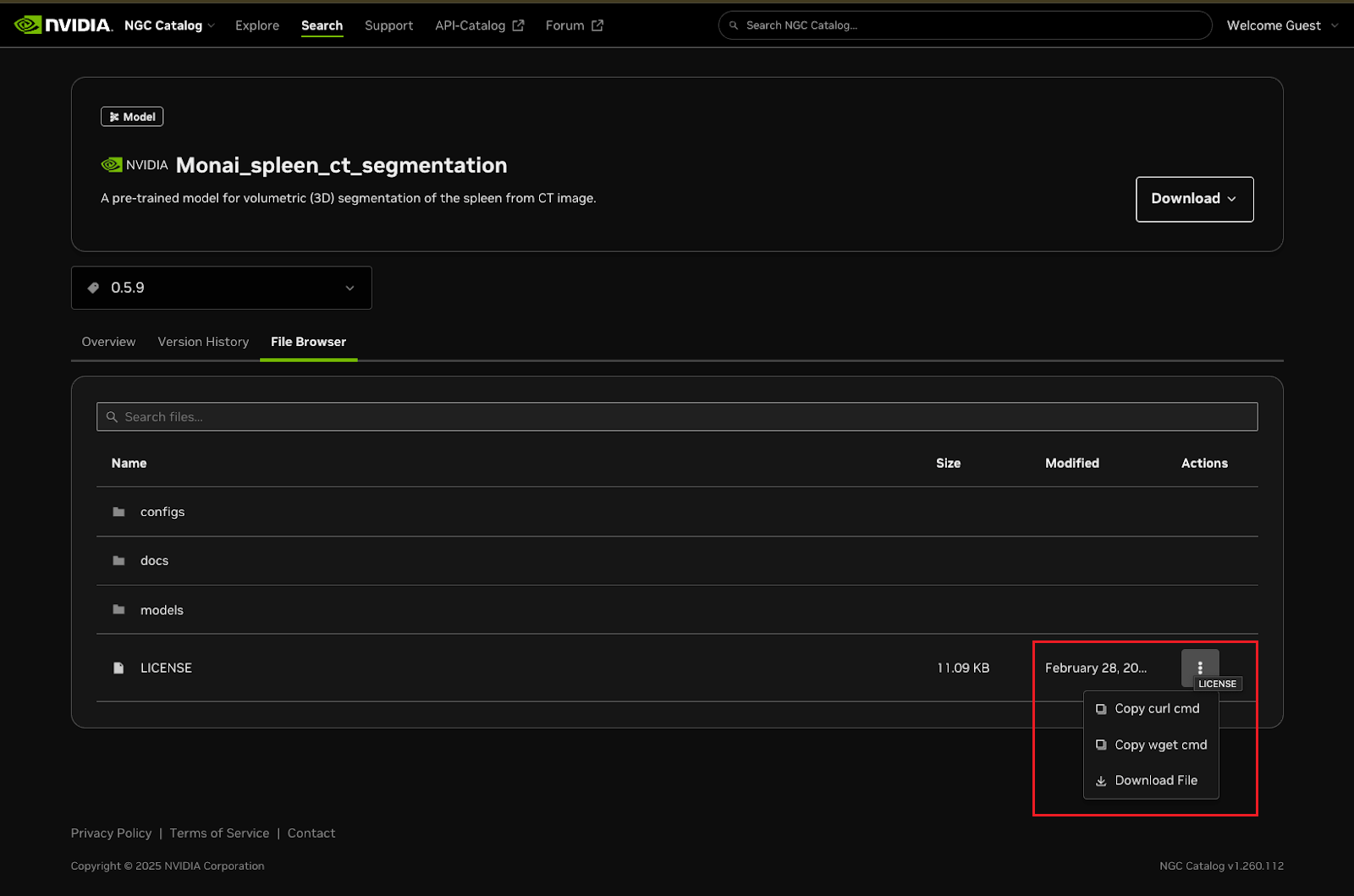This screenshot has height=896, width=1354.
Task: Switch to the Version History tab
Action: coord(203,342)
